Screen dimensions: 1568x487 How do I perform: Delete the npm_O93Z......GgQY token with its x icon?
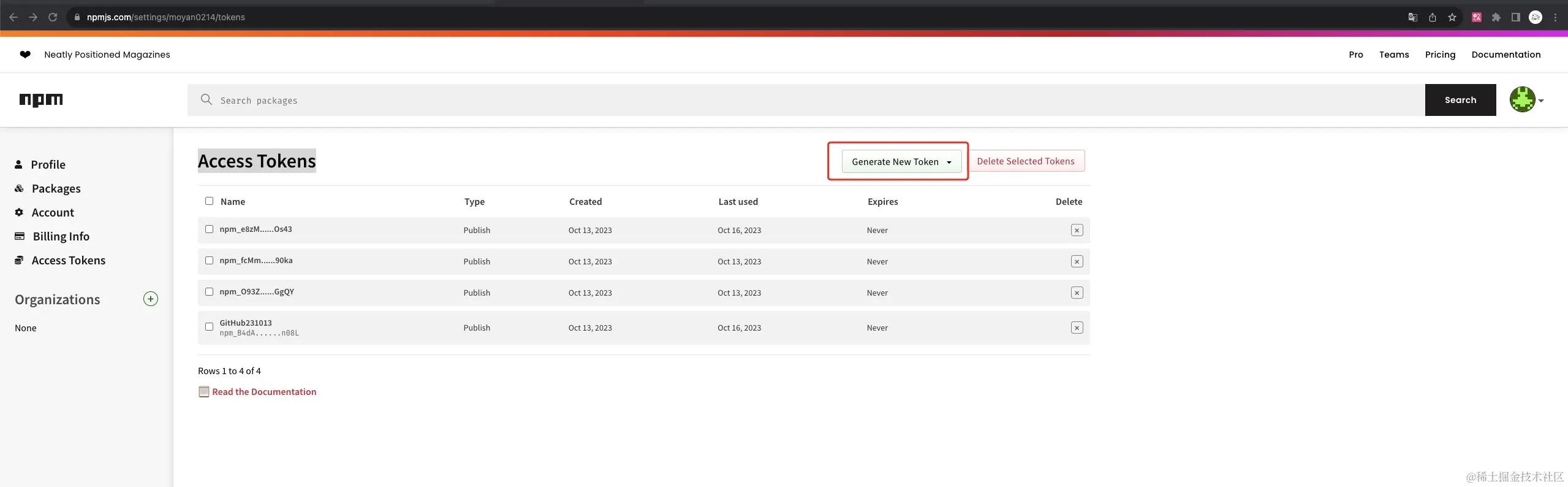tap(1077, 293)
